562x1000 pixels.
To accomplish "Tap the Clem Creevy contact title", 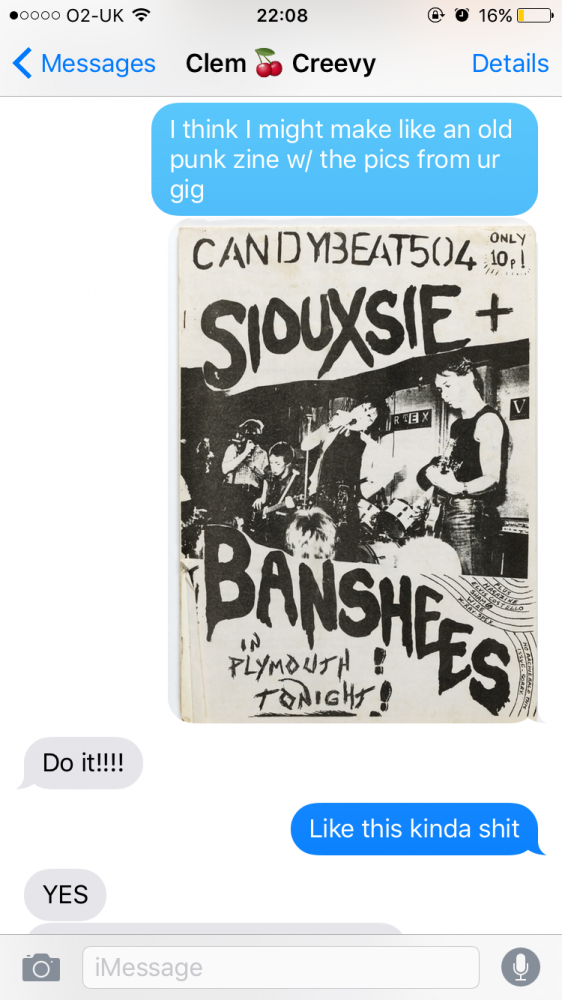I will (x=281, y=64).
